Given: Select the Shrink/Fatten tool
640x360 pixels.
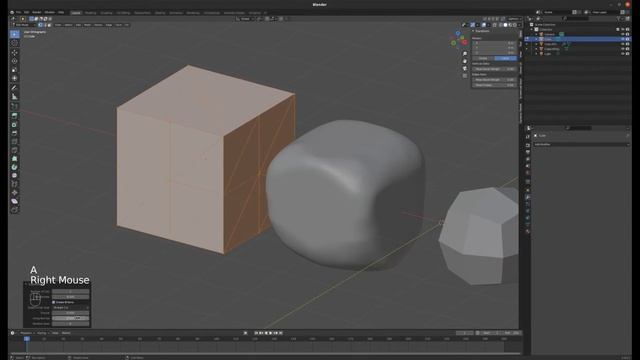Looking at the screenshot, I should (14, 193).
